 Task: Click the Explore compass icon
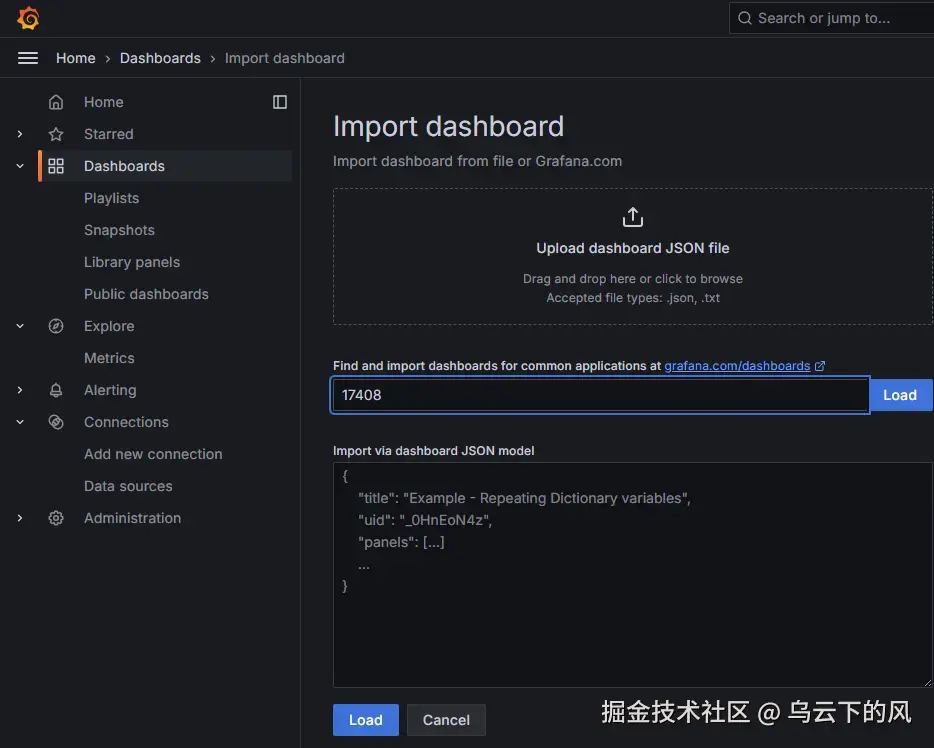pyautogui.click(x=56, y=326)
